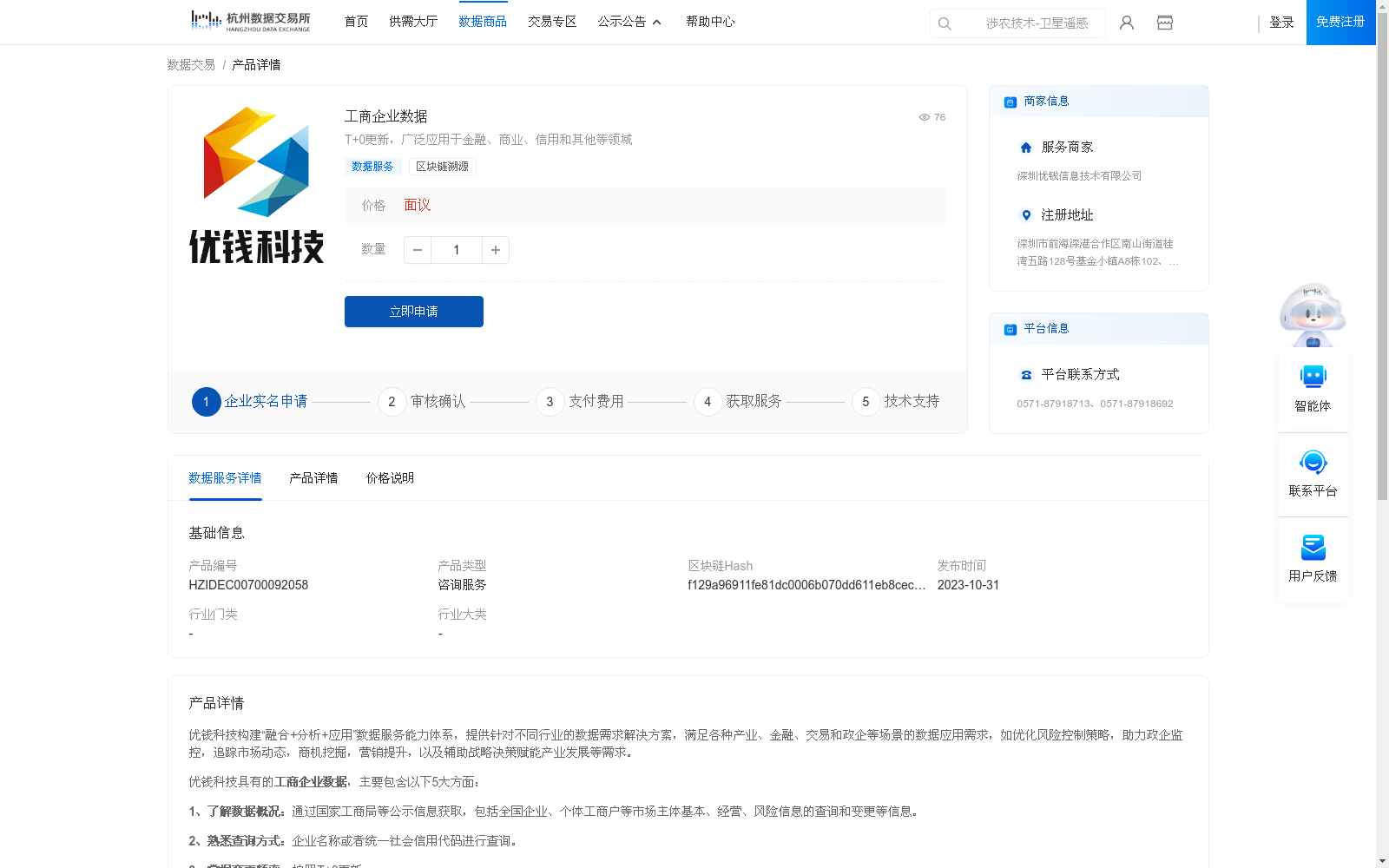Viewport: 1389px width, 868px height.
Task: Open the 智能体 assistant icon
Action: click(x=1313, y=377)
